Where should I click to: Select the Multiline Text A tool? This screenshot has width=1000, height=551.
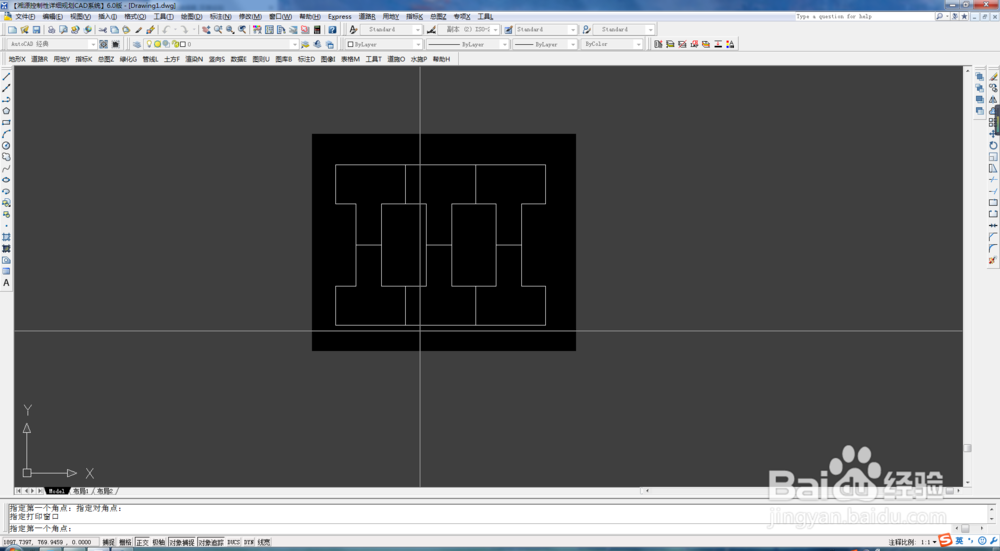(6, 283)
